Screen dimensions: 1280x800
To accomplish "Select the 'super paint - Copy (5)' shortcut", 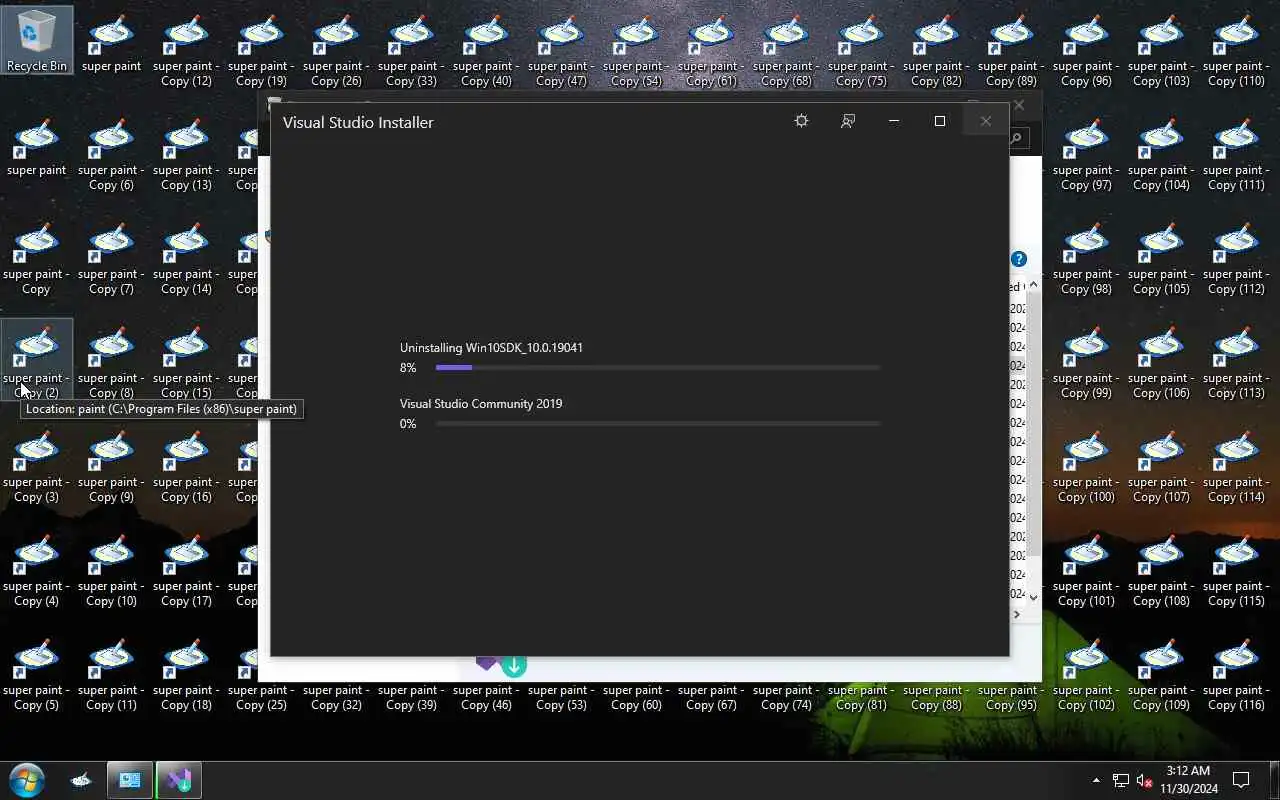I will pyautogui.click(x=36, y=674).
